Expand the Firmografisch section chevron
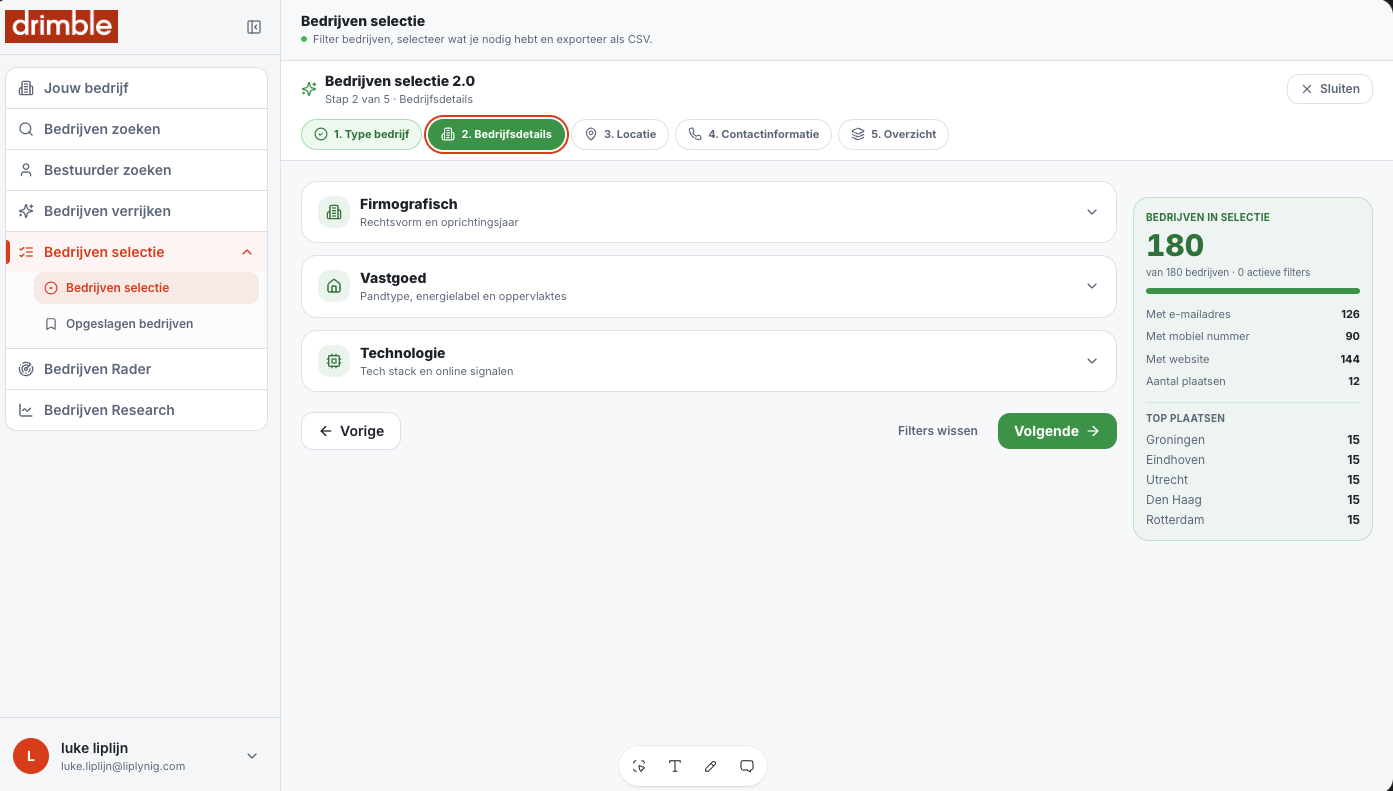This screenshot has height=791, width=1393. pyautogui.click(x=1092, y=212)
